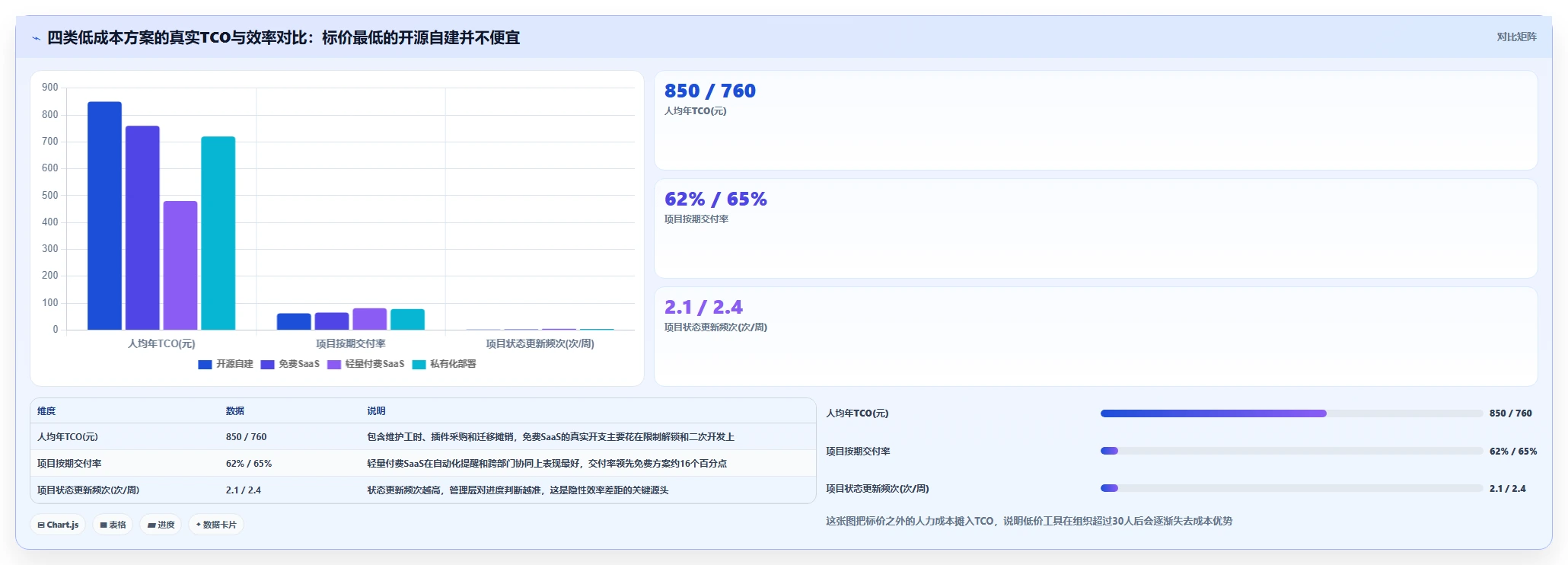Click the description starting 包含维护工时
Viewport: 1568px width, 565px height.
pos(550,437)
